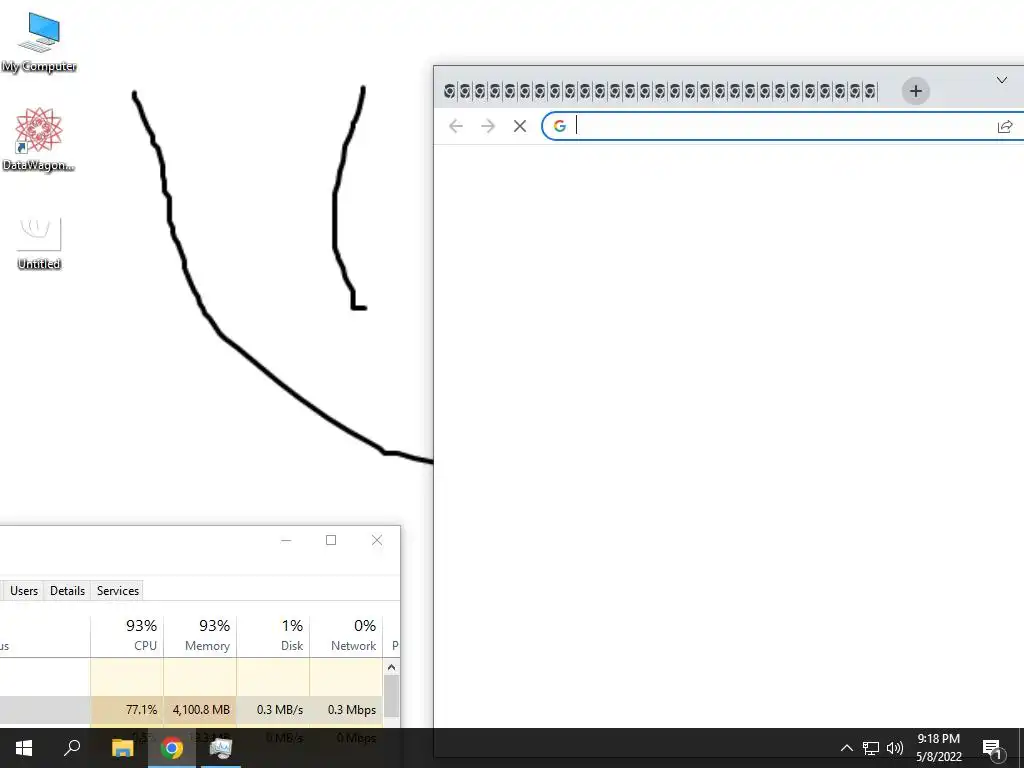Sort by Memory column in Task Manager
Viewport: 1024px width, 768px height.
200,635
